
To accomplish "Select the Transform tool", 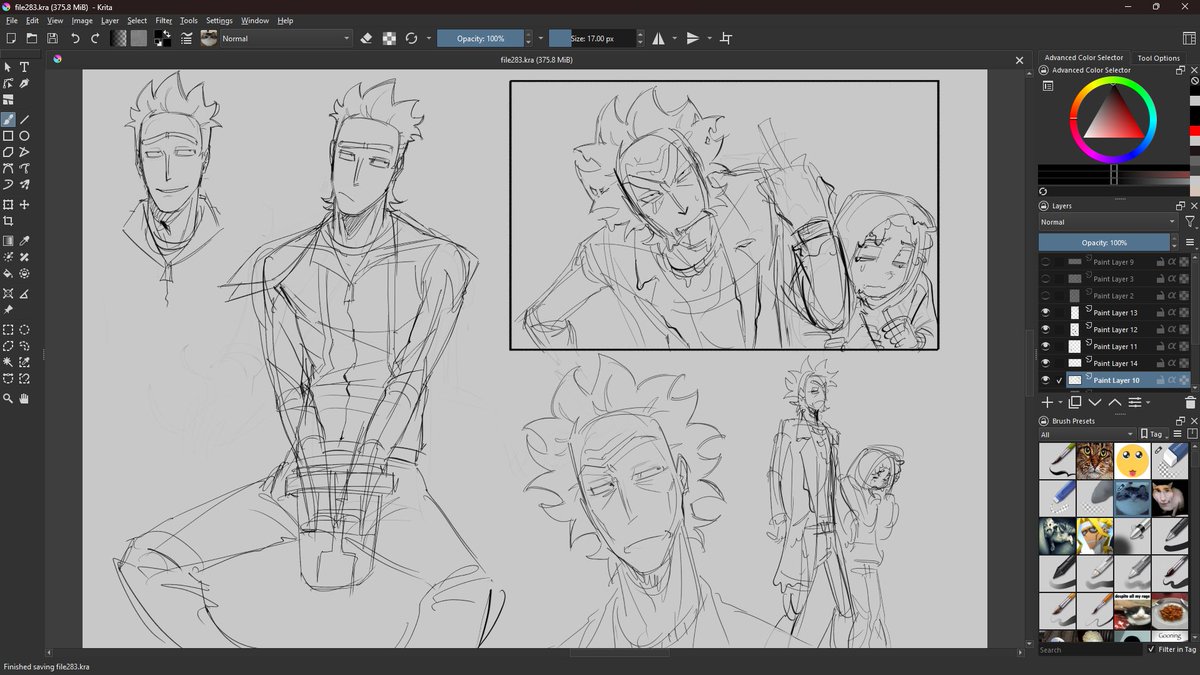I will pos(8,204).
